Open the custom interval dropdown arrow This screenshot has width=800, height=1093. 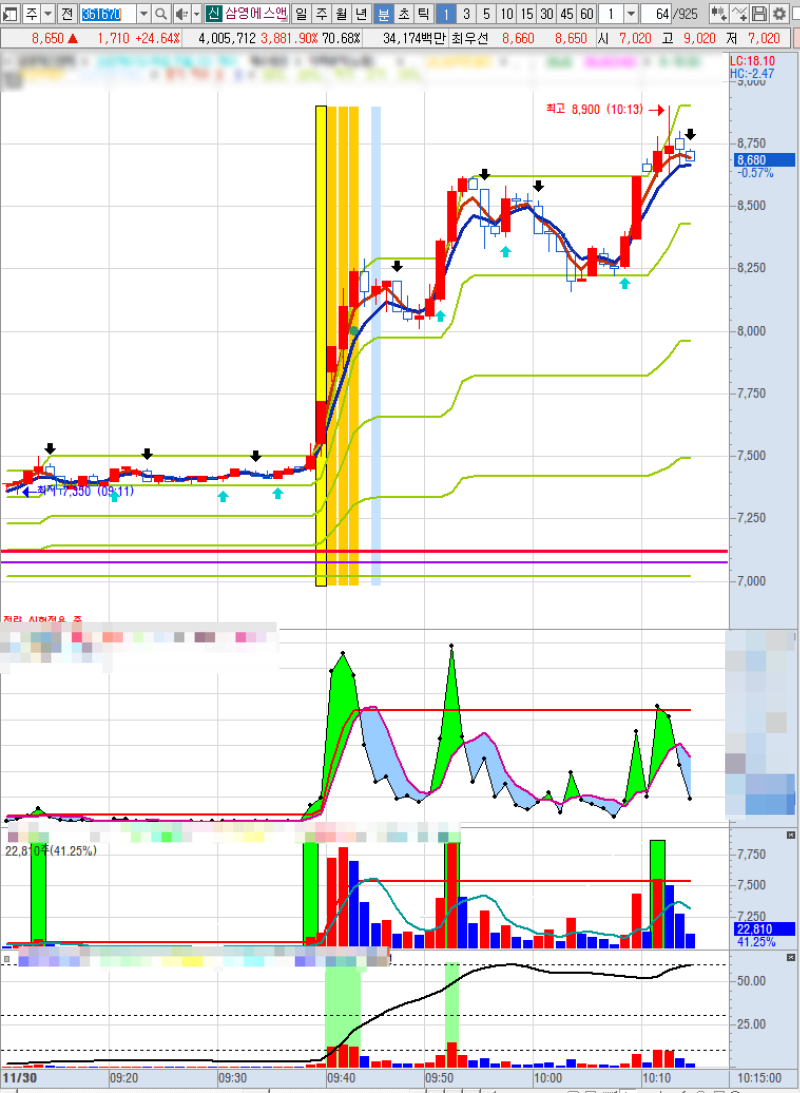click(x=631, y=13)
